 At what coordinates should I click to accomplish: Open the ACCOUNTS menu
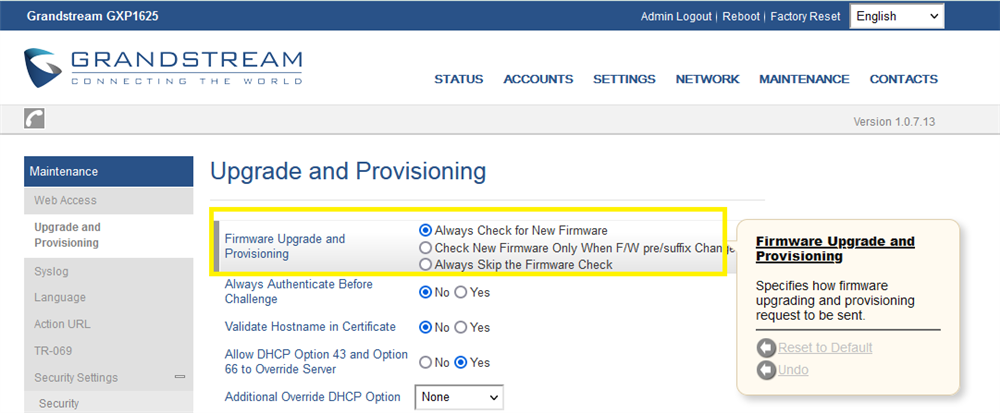pyautogui.click(x=538, y=79)
